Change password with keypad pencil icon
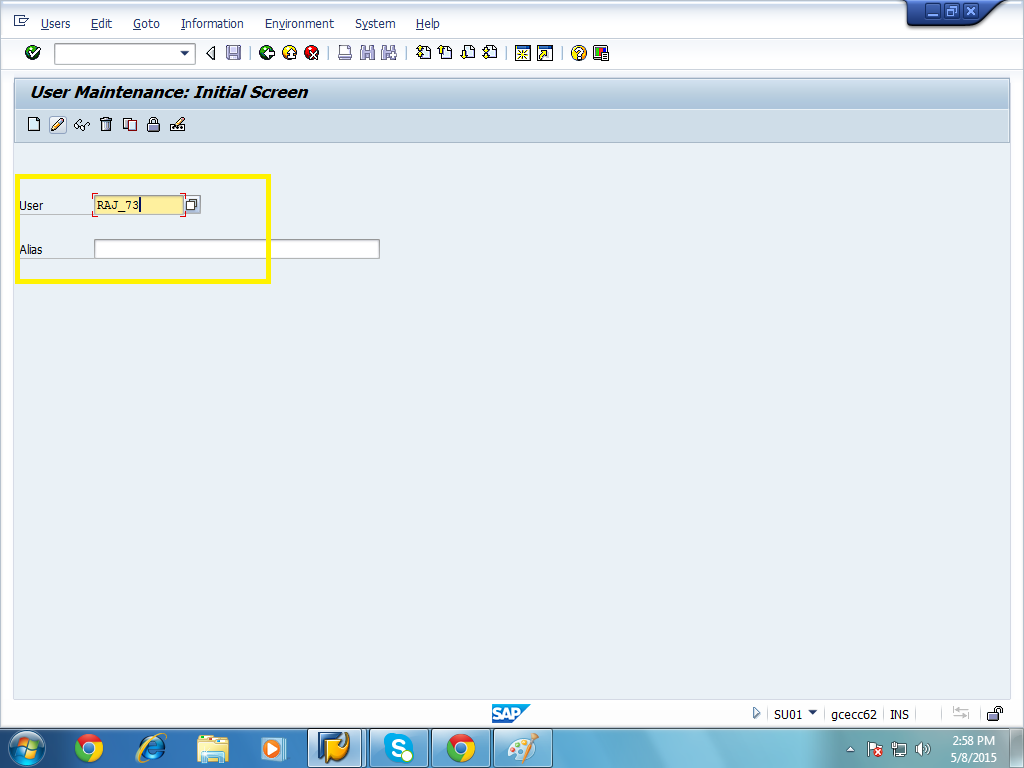Image resolution: width=1024 pixels, height=768 pixels. click(177, 124)
